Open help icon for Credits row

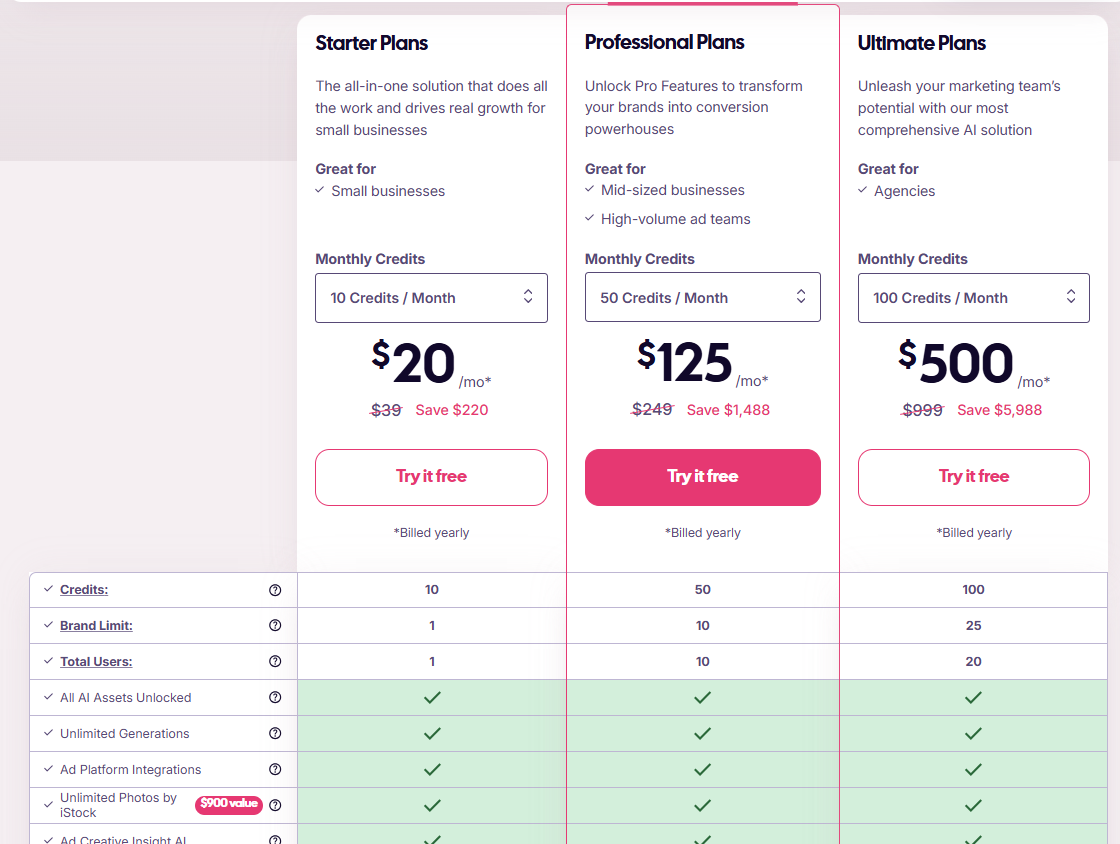coord(275,590)
